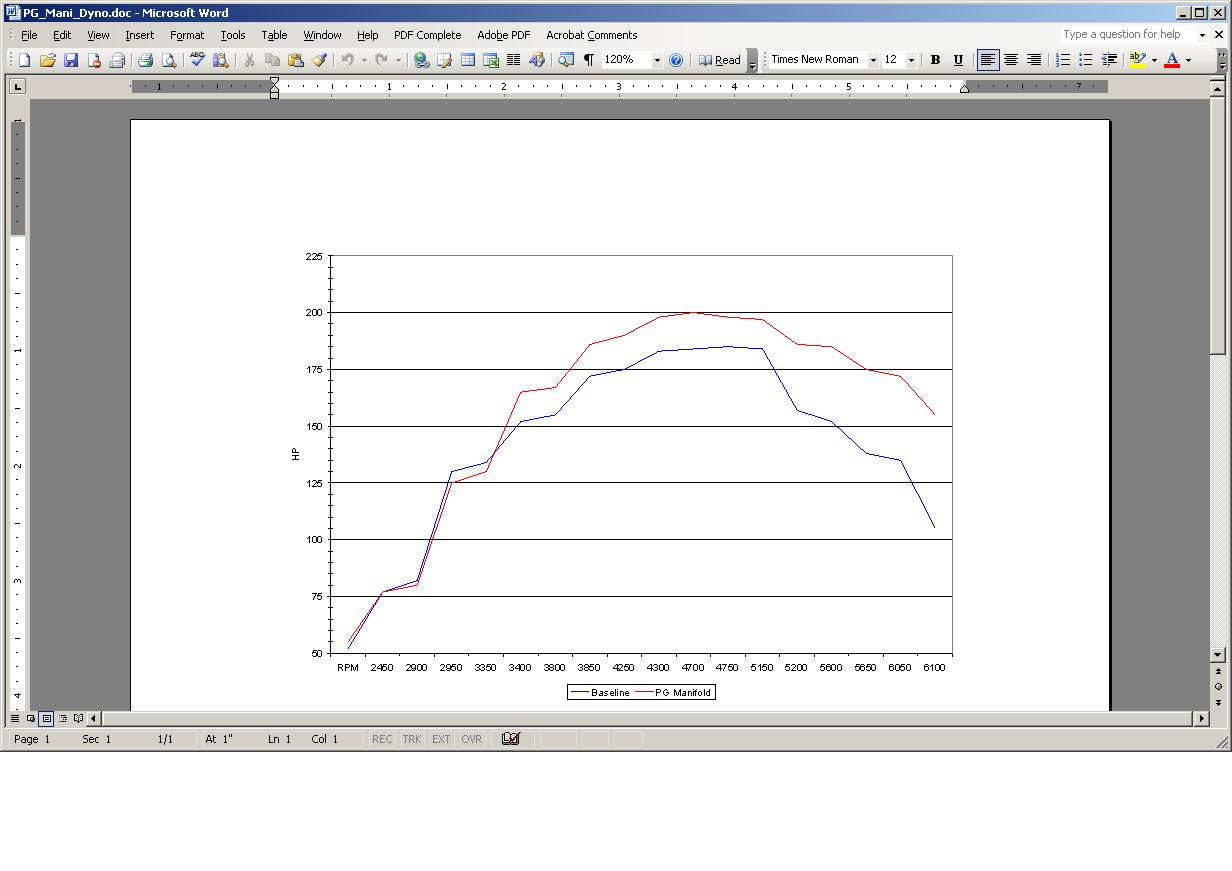Insert a hyperlink with the globe icon
1232x871 pixels.
coord(422,60)
